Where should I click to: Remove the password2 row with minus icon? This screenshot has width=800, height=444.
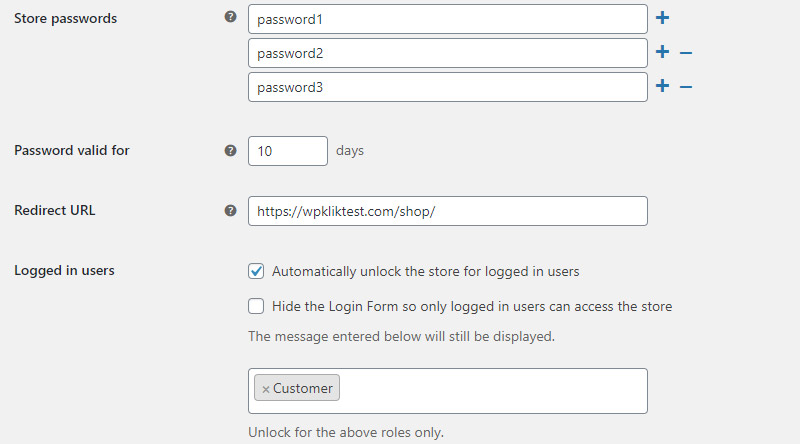pos(686,53)
